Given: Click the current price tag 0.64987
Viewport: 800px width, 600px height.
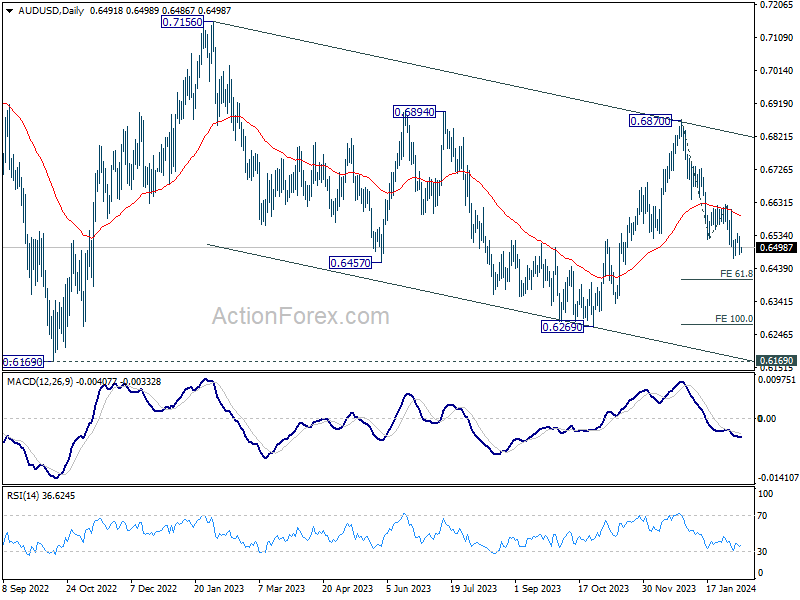Looking at the screenshot, I should [x=776, y=247].
